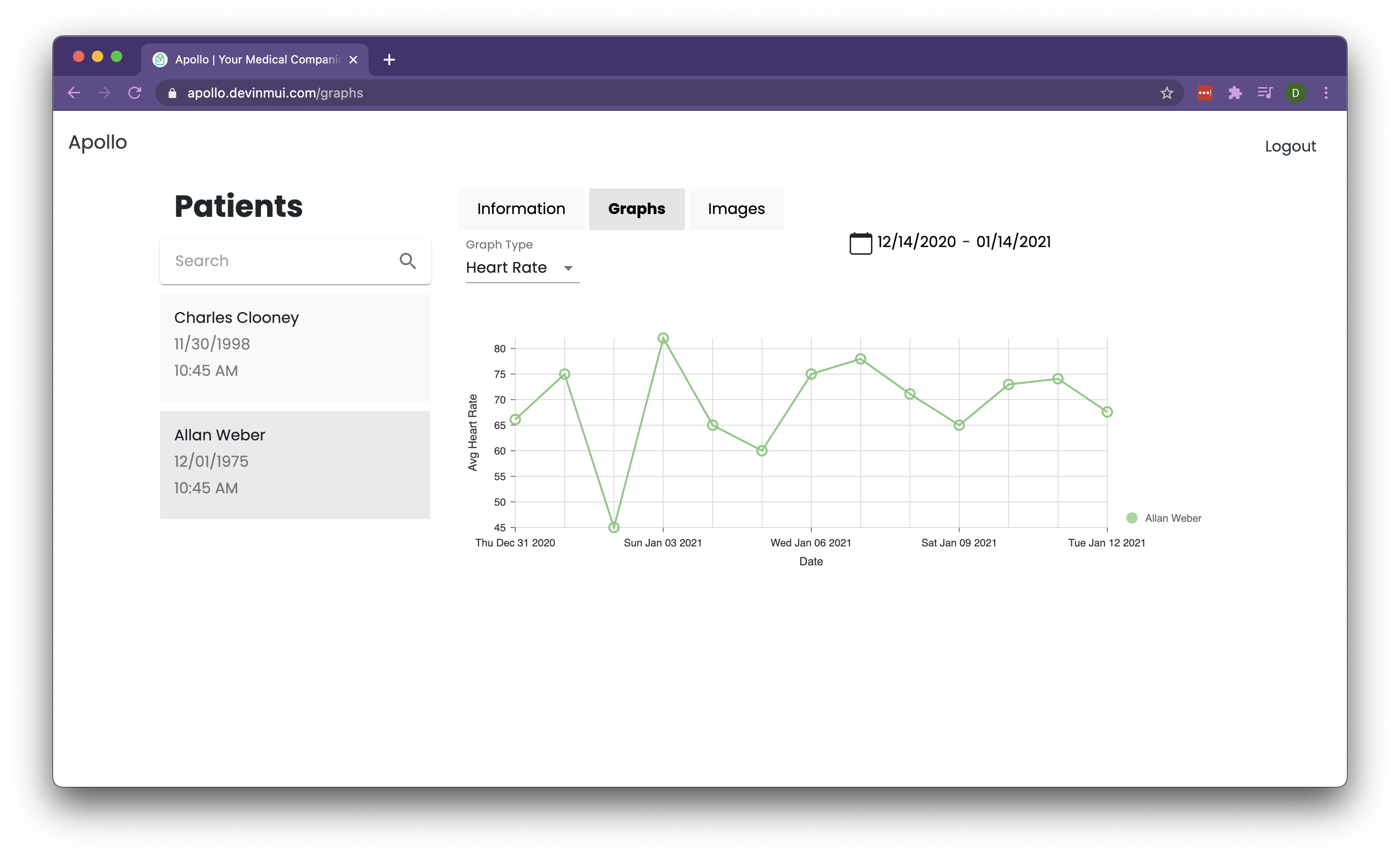Open Chrome profile D avatar menu

pos(1295,93)
